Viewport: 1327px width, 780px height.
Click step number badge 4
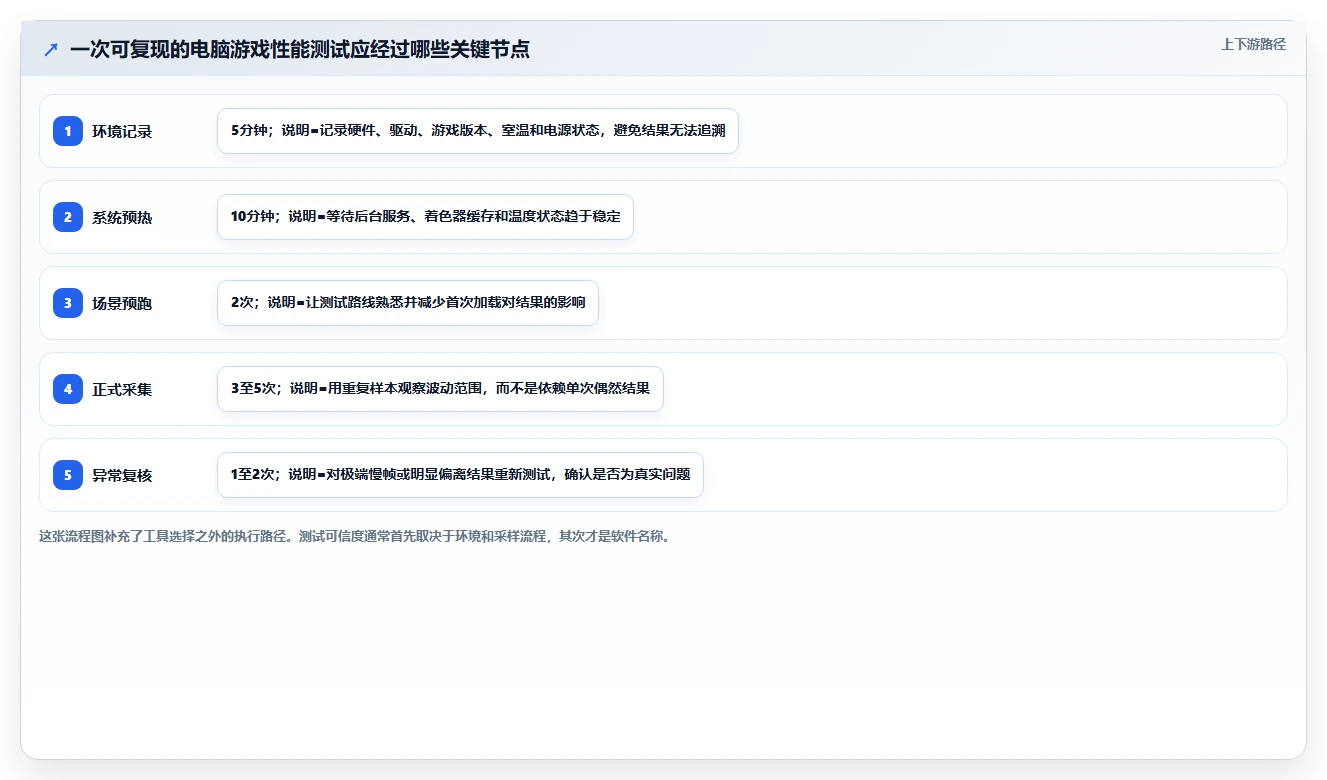pos(68,389)
